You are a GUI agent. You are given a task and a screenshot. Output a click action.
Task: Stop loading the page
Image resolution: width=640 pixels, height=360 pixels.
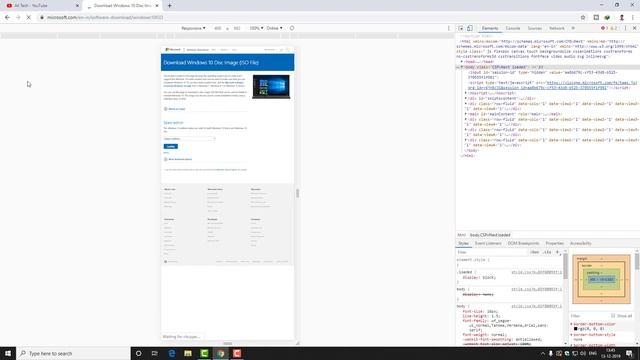[x=28, y=18]
